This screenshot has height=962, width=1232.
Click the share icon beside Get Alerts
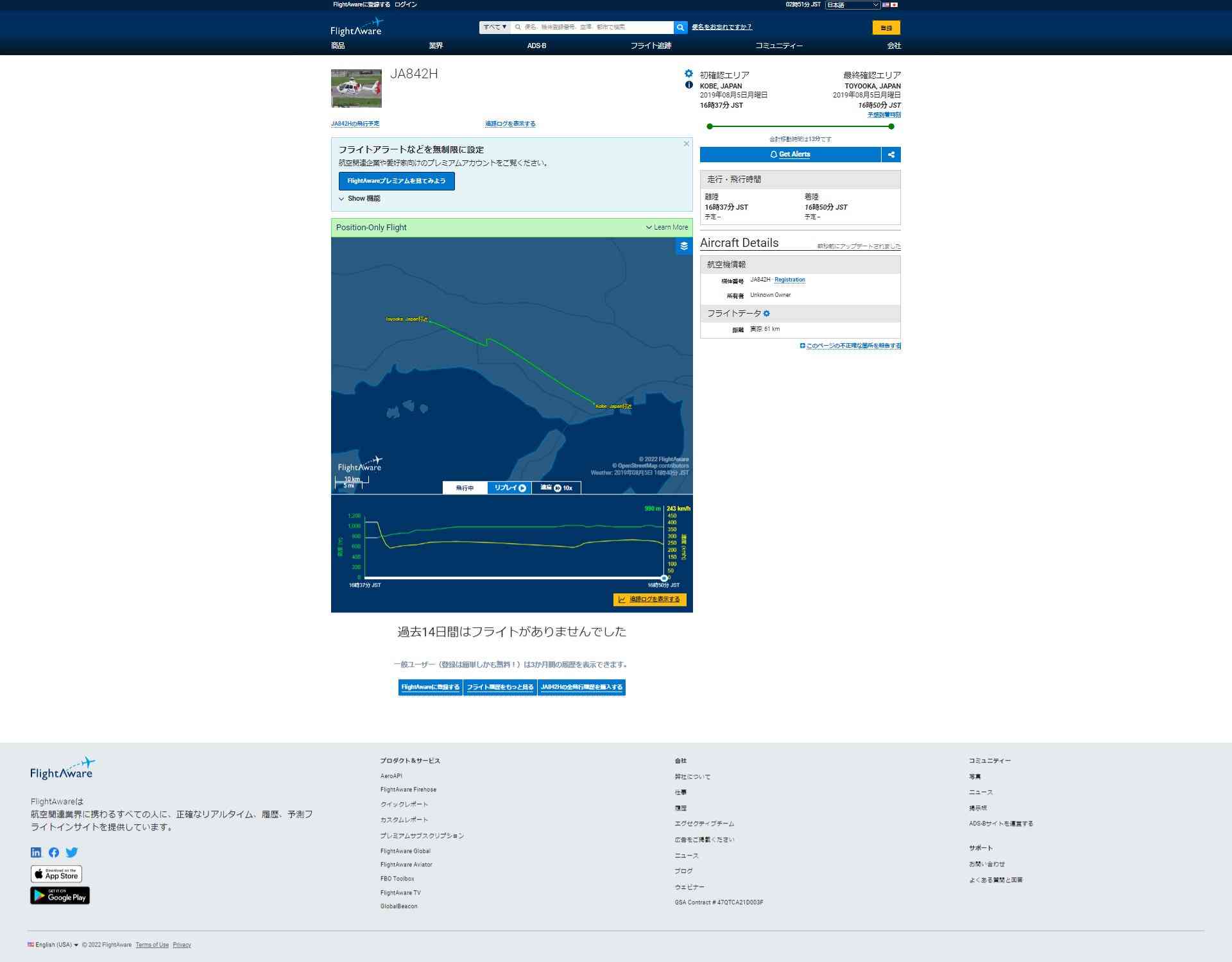click(x=891, y=155)
